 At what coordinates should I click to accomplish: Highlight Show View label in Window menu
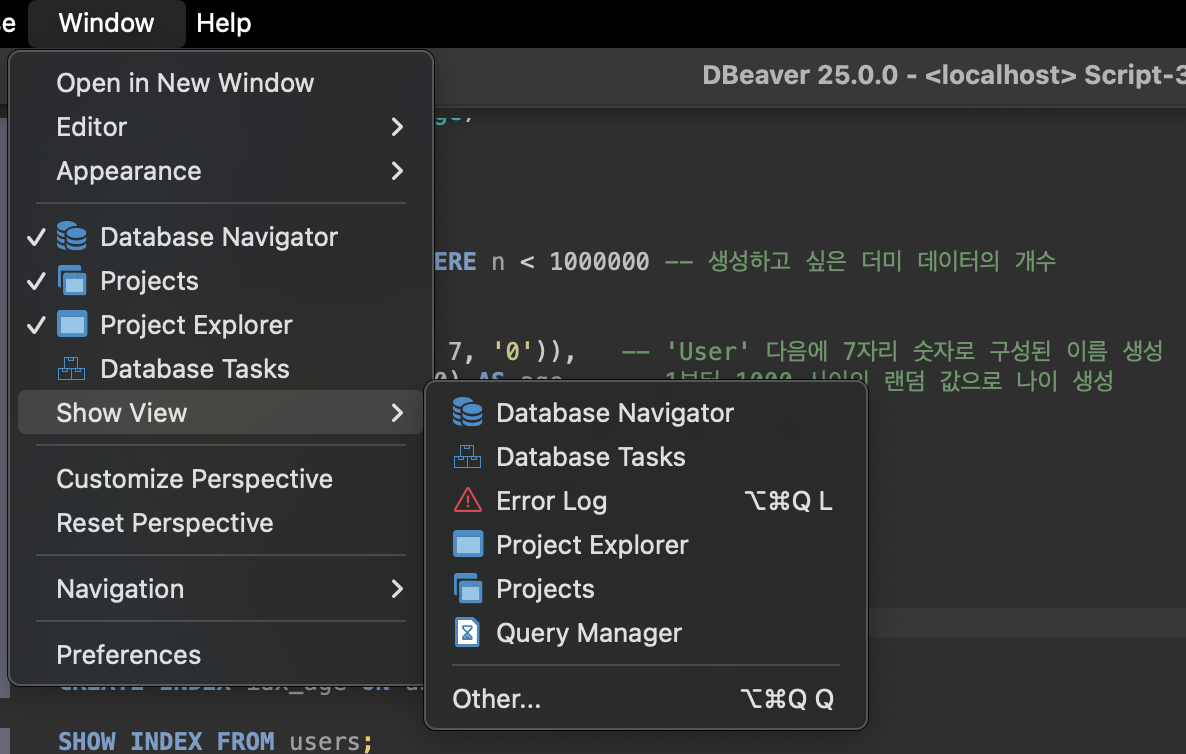122,412
